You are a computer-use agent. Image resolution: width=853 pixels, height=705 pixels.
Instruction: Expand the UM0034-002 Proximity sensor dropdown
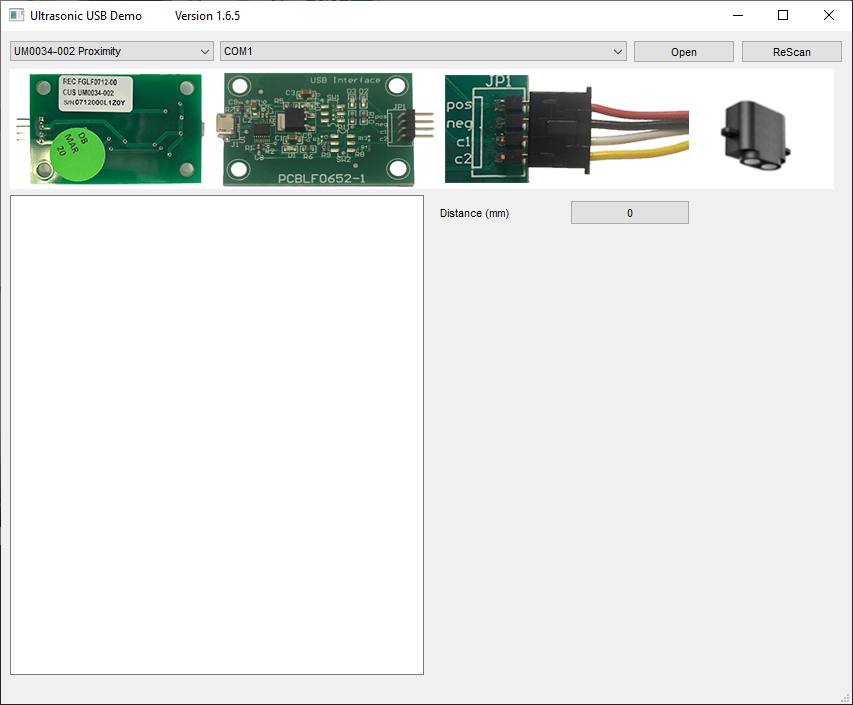(111, 51)
